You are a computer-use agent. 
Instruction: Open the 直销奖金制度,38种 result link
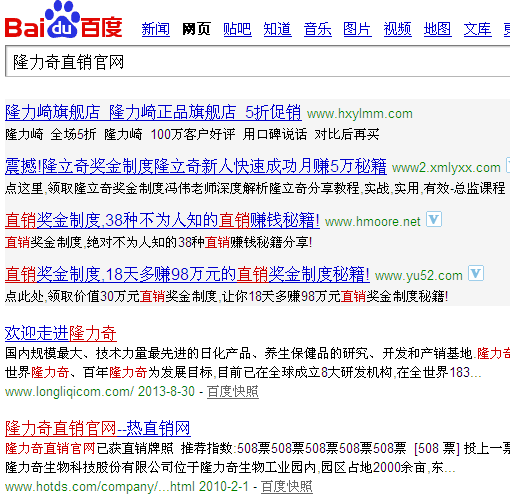click(162, 220)
